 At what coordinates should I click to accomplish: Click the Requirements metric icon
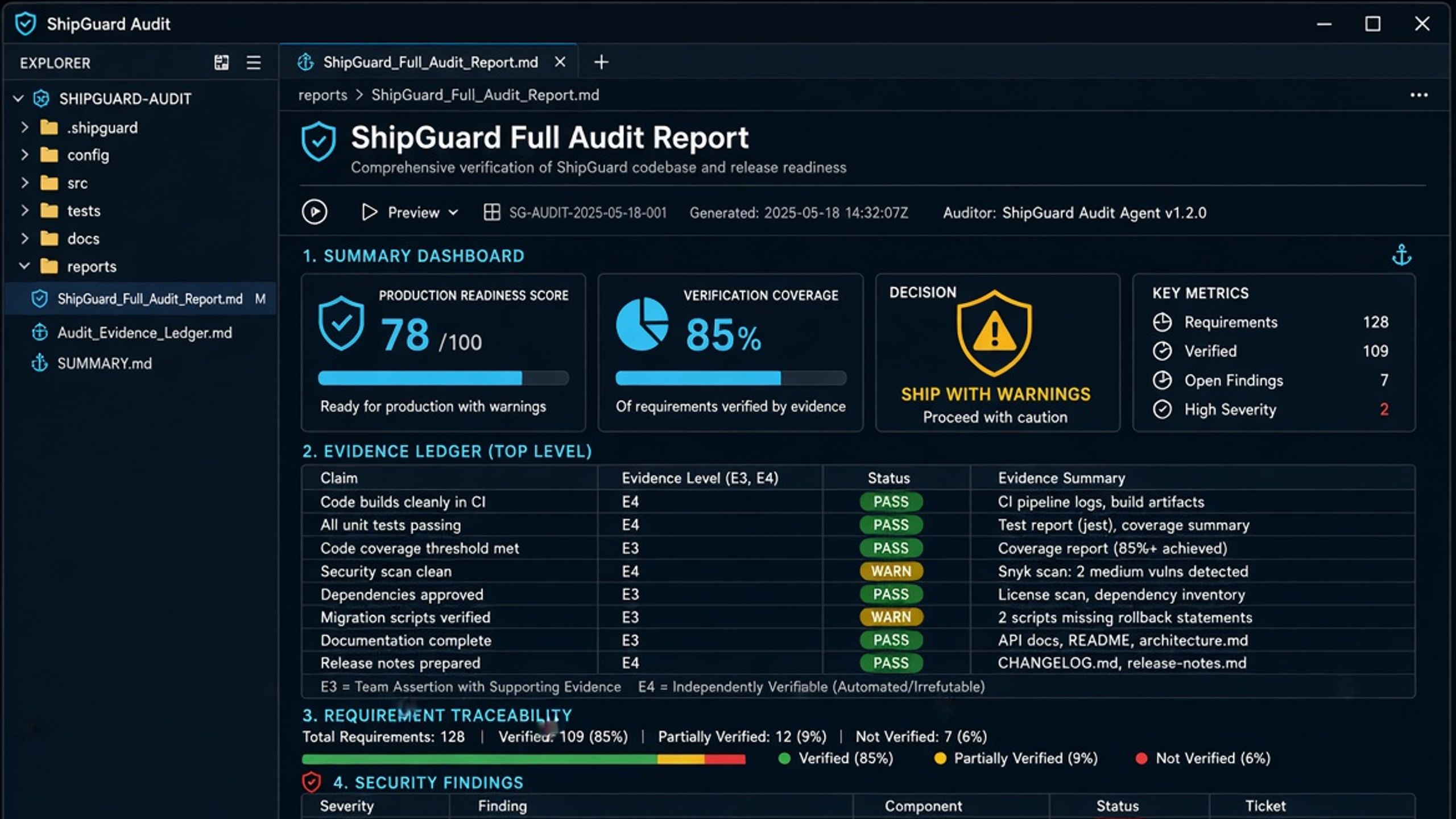click(1162, 322)
